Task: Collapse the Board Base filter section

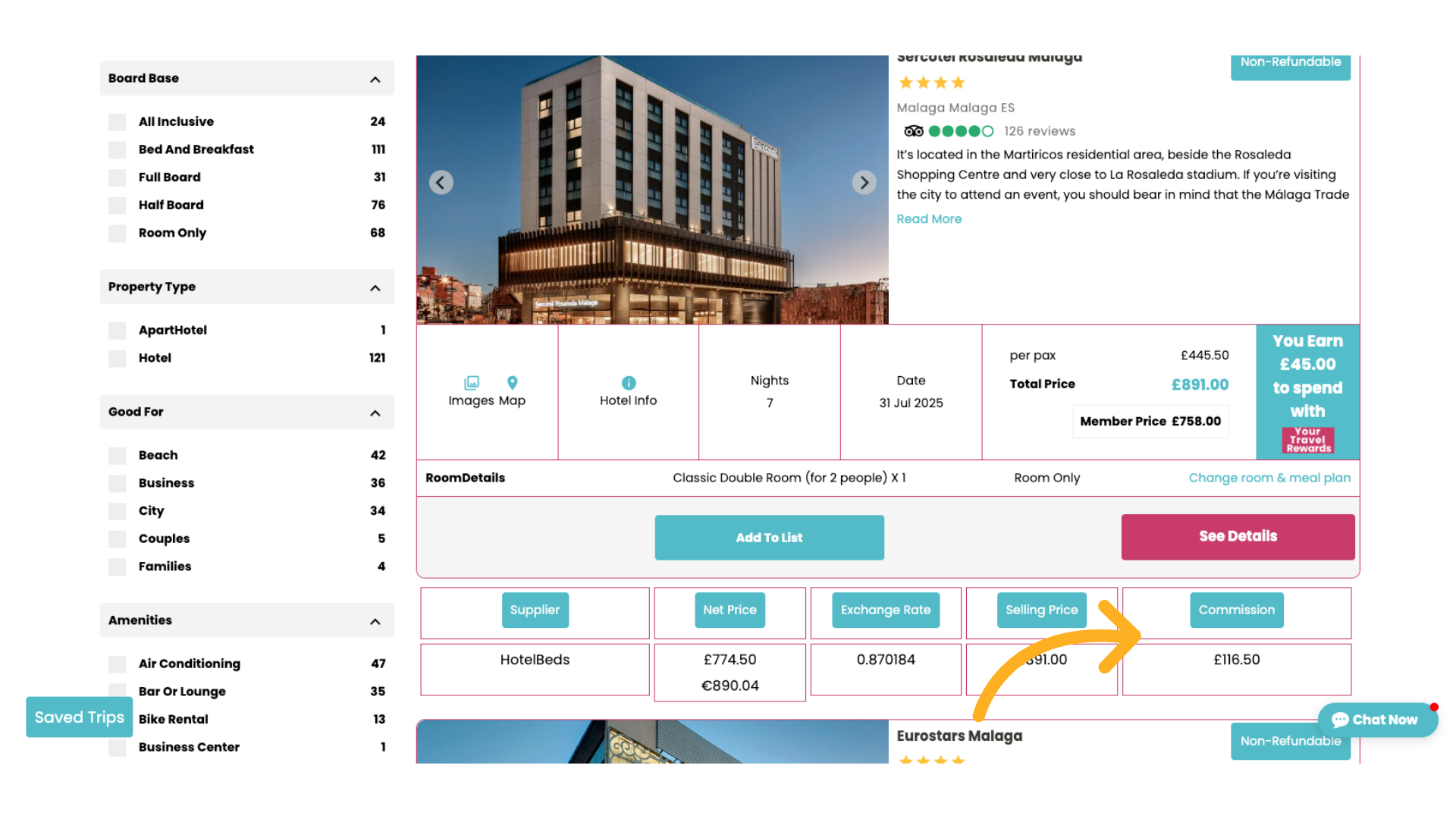Action: [x=375, y=80]
